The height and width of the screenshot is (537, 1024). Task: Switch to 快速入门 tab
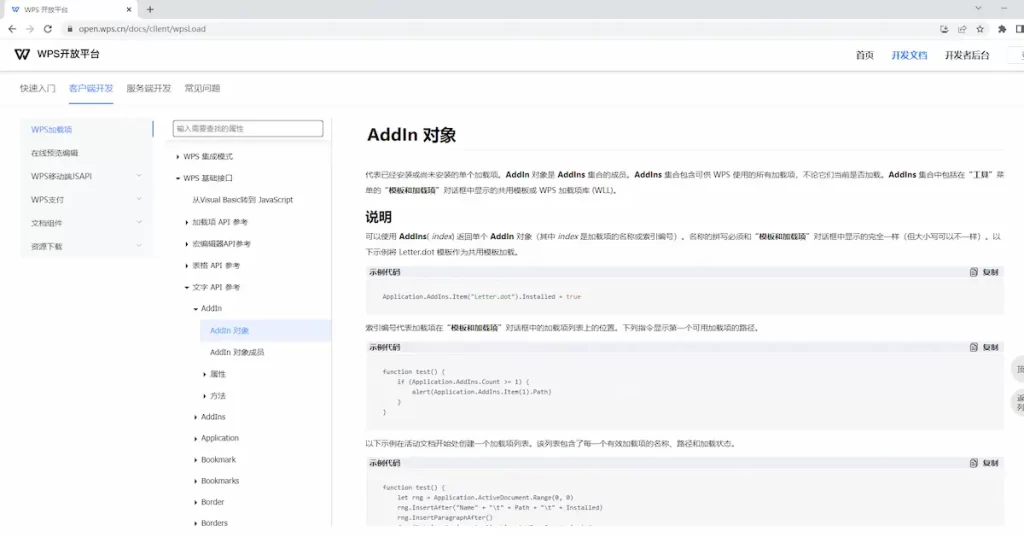(37, 88)
